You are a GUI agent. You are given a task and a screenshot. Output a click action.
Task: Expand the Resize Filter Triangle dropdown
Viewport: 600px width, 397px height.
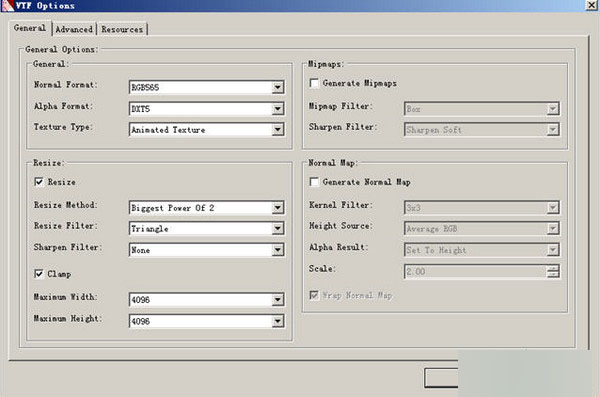(x=207, y=229)
